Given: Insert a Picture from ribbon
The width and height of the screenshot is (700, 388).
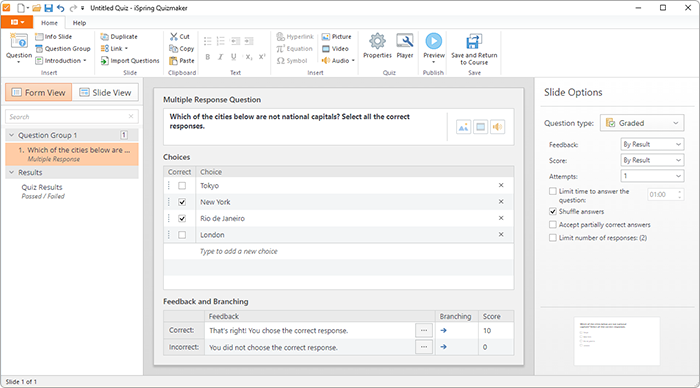Looking at the screenshot, I should 337,37.
